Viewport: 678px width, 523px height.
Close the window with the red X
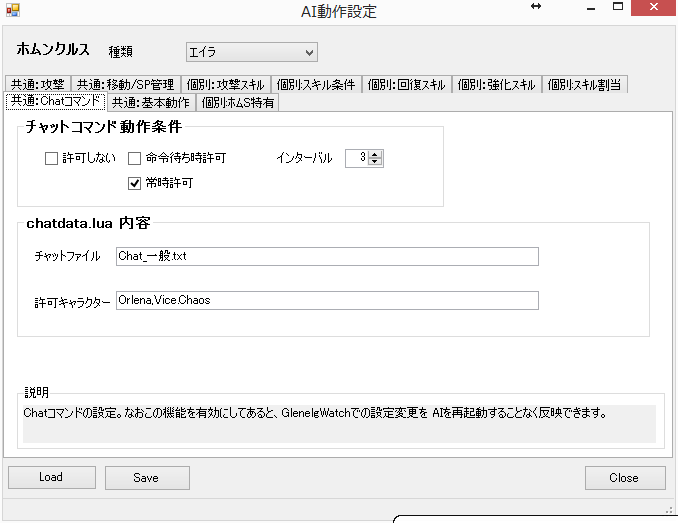coord(654,8)
